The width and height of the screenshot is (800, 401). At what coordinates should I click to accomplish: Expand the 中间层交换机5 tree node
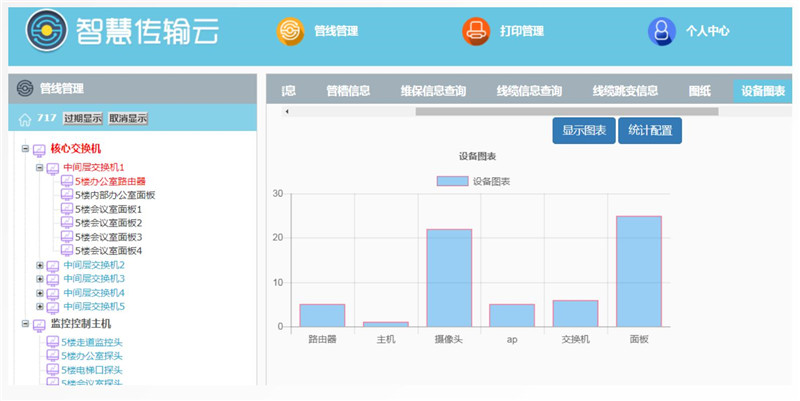click(40, 307)
